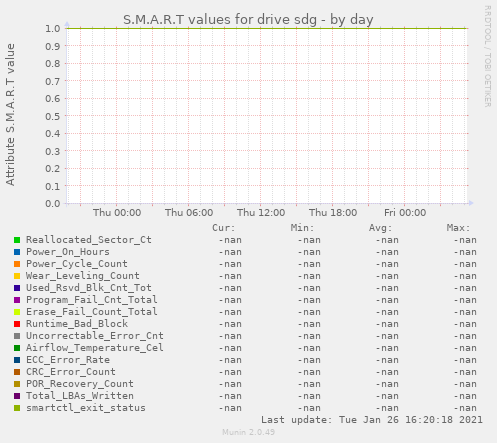Click the orange Power_Cycle_Count legend swatch
This screenshot has width=497, height=443.
coord(17,264)
